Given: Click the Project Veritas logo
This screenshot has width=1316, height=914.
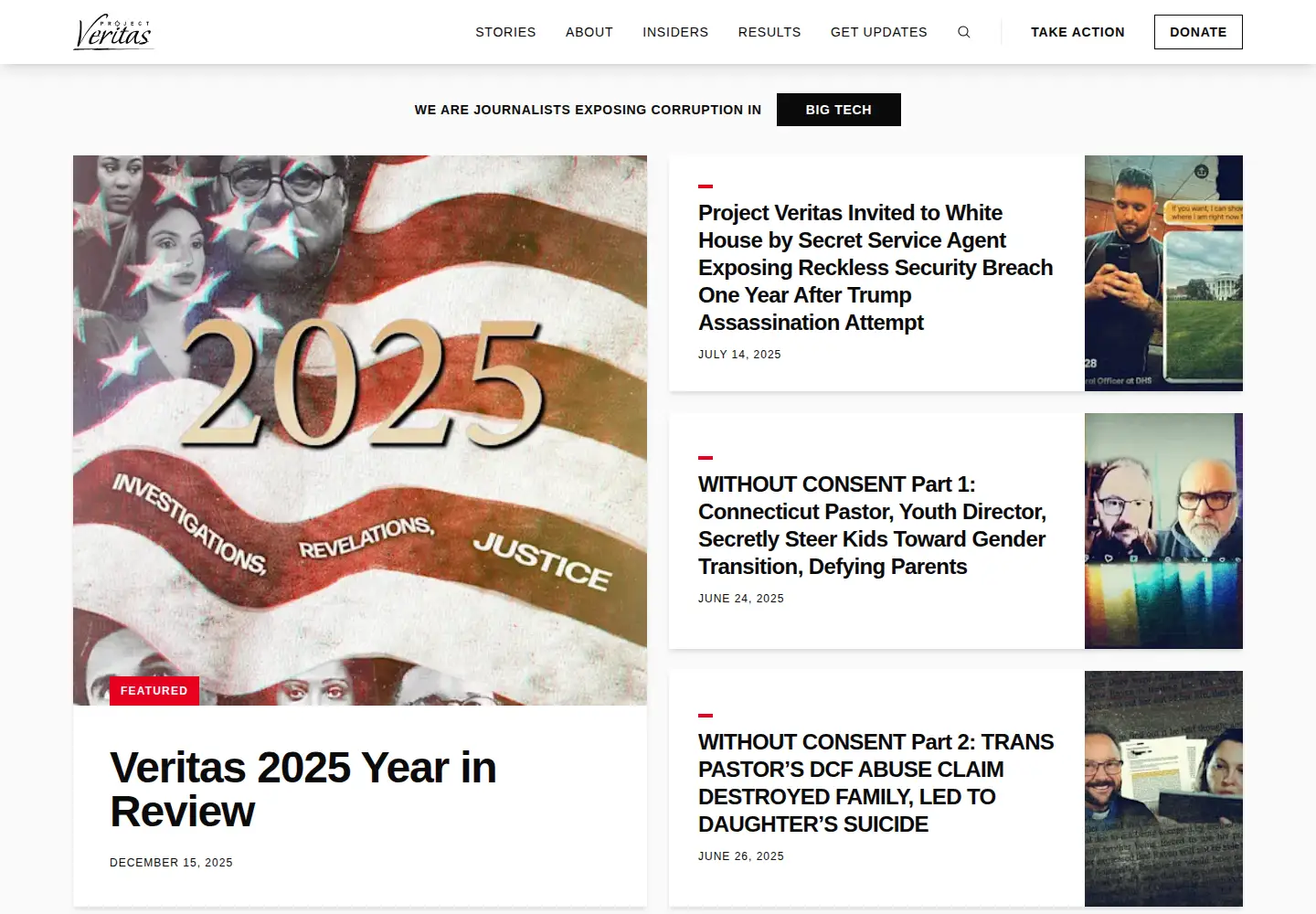Looking at the screenshot, I should [113, 32].
